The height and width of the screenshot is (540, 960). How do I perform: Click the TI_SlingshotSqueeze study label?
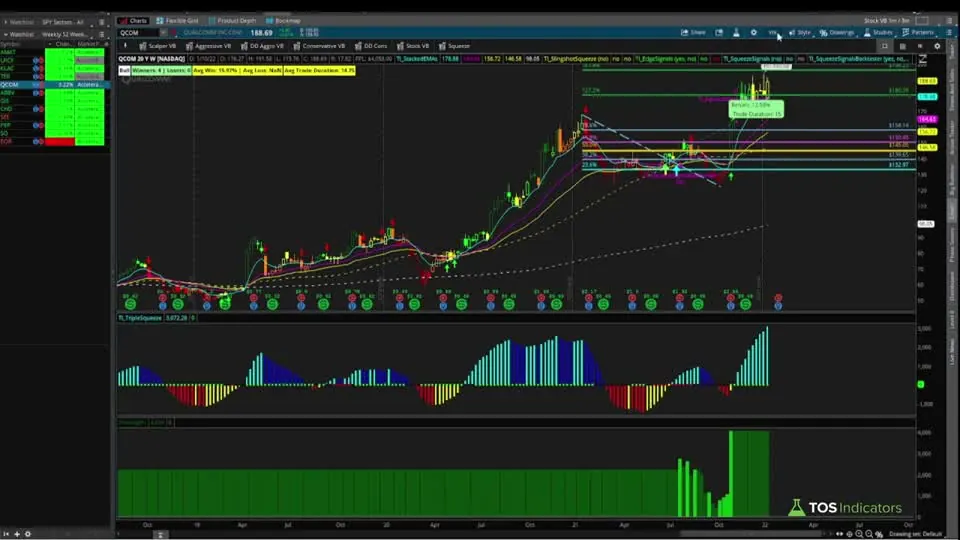pyautogui.click(x=576, y=59)
